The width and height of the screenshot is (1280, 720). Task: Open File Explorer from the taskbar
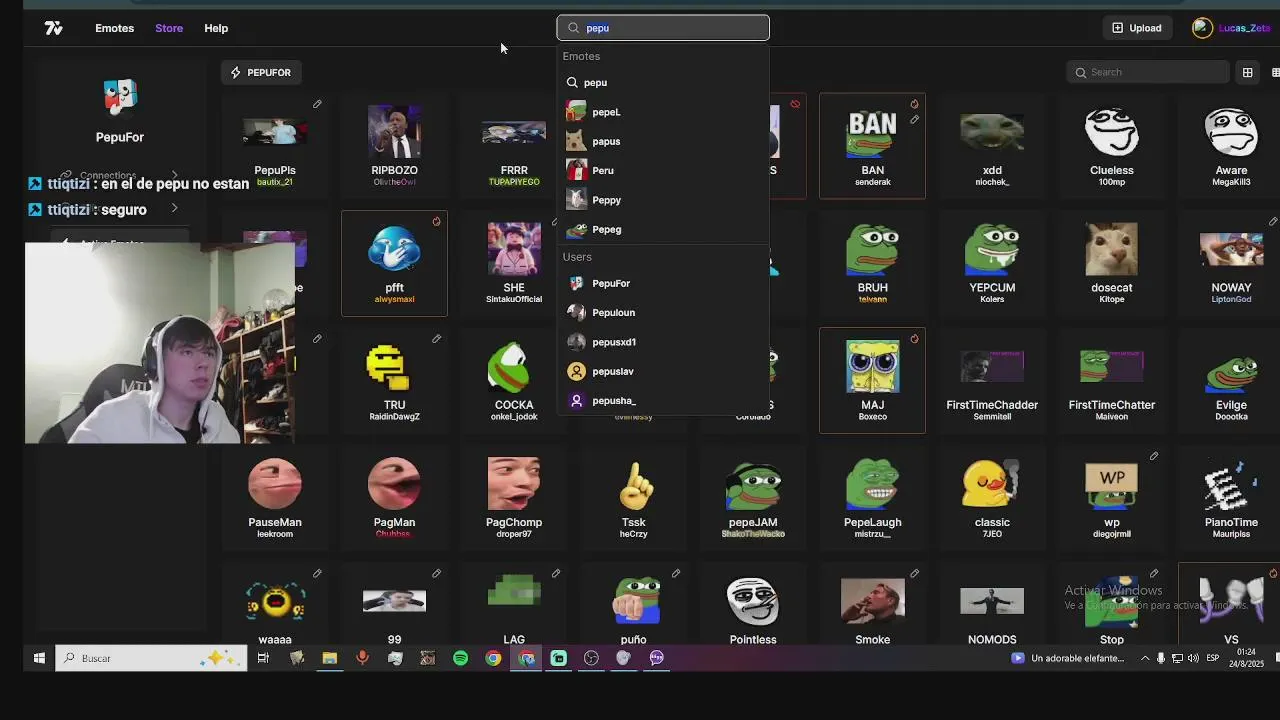tap(329, 658)
